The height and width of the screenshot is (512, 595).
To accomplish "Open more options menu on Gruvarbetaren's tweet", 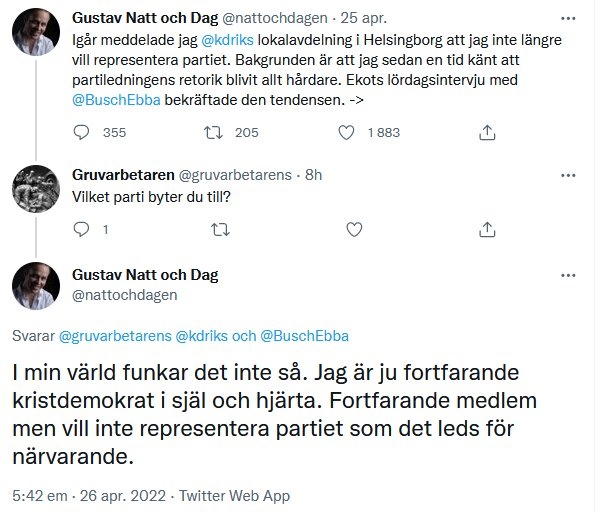I will point(568,175).
